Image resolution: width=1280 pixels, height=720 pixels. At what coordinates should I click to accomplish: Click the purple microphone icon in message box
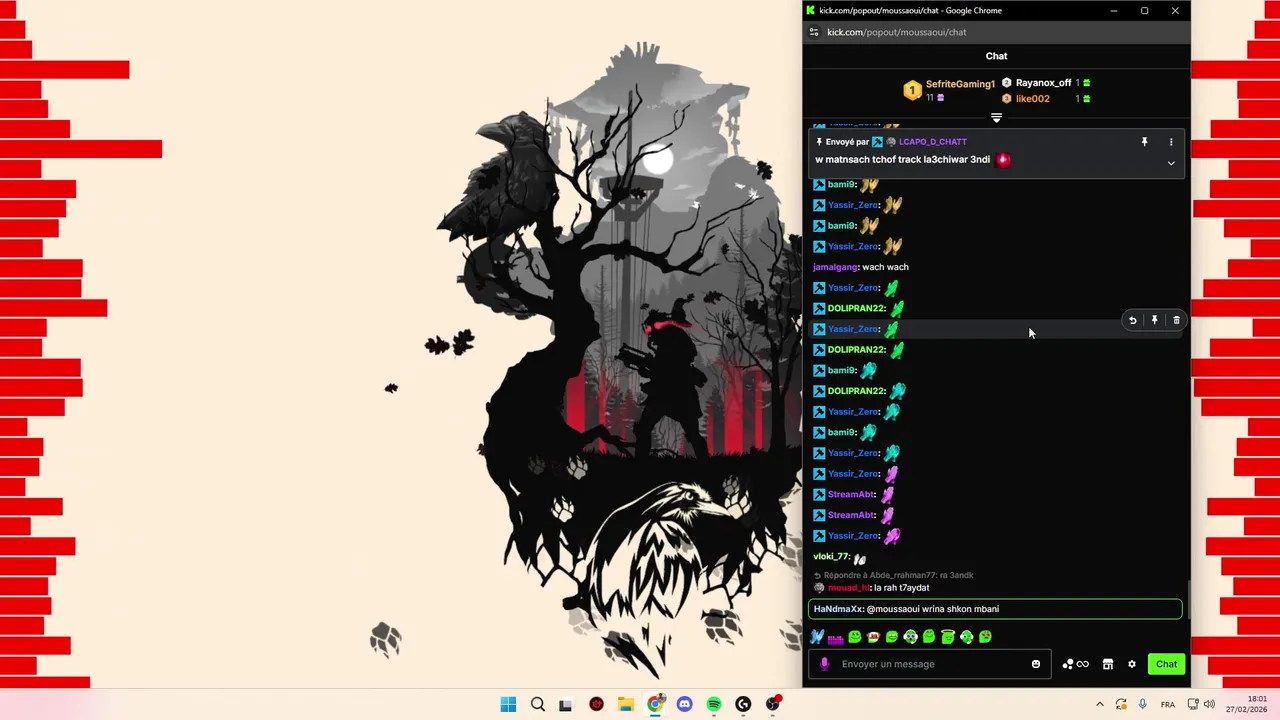825,664
